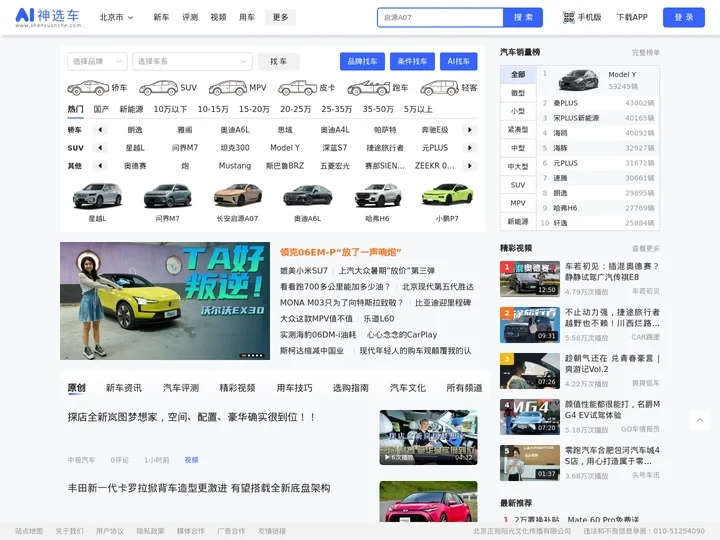Click the 登录 login button

684,17
